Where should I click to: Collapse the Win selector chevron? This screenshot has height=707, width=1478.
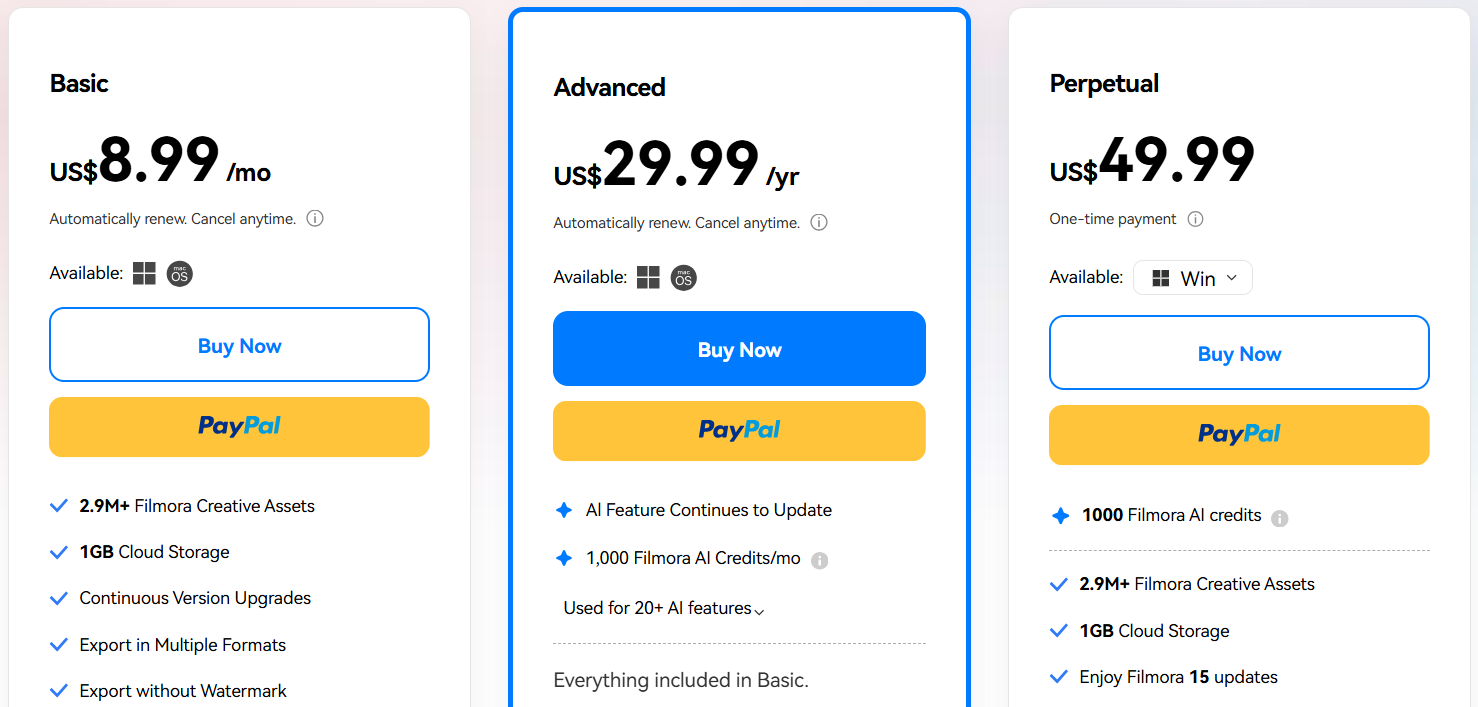pos(1233,277)
